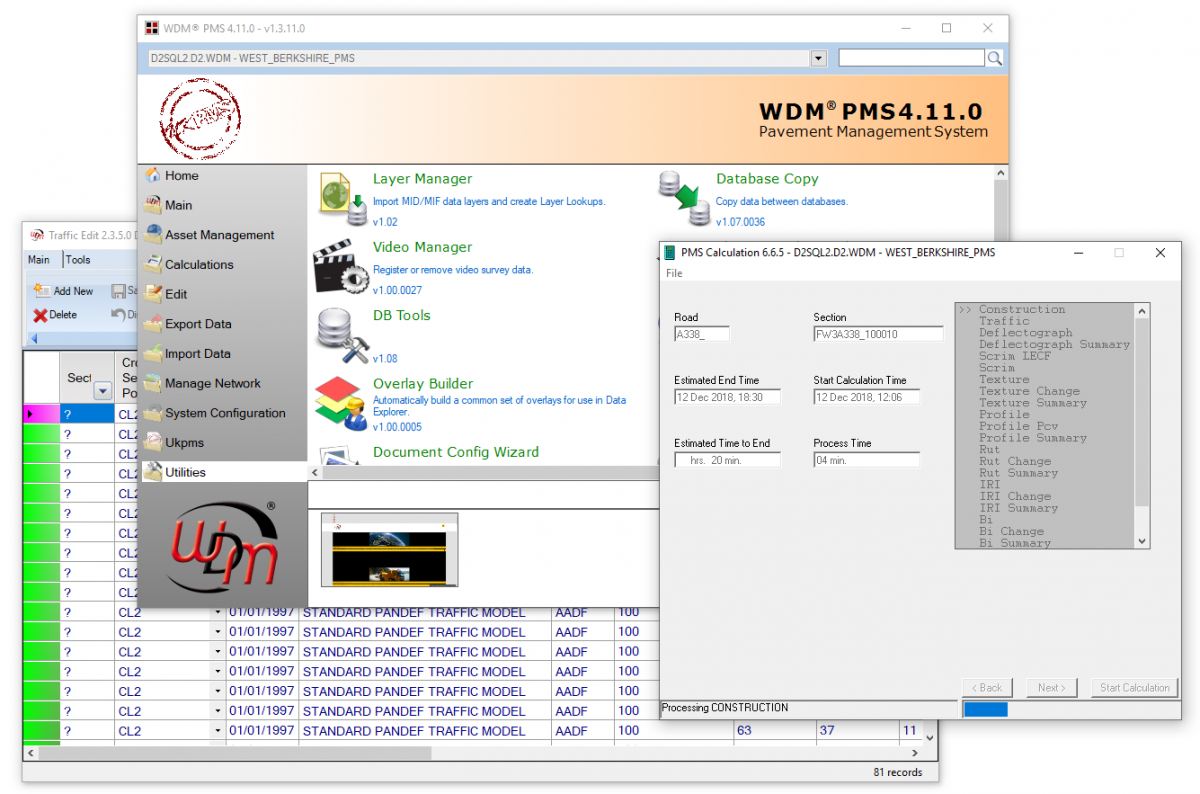Click the Database Copy icon
The height and width of the screenshot is (794, 1200).
click(684, 198)
